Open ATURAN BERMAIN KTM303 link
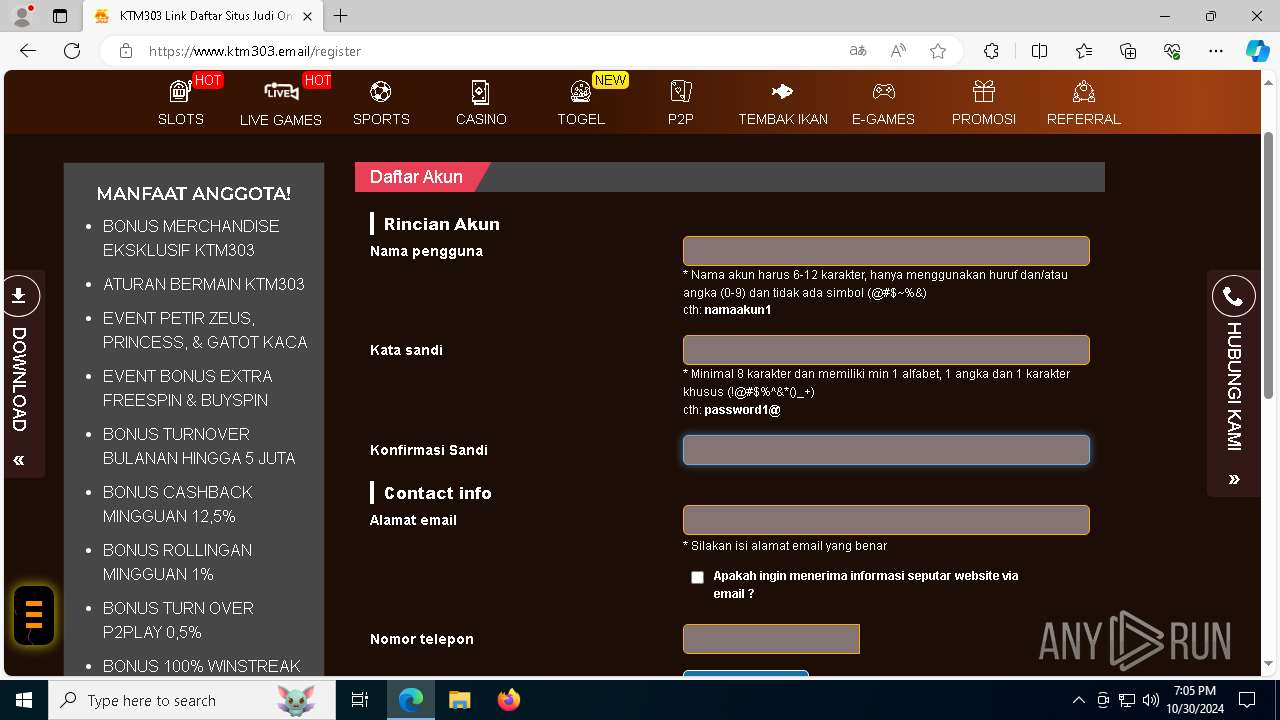This screenshot has height=720, width=1280. tap(204, 284)
